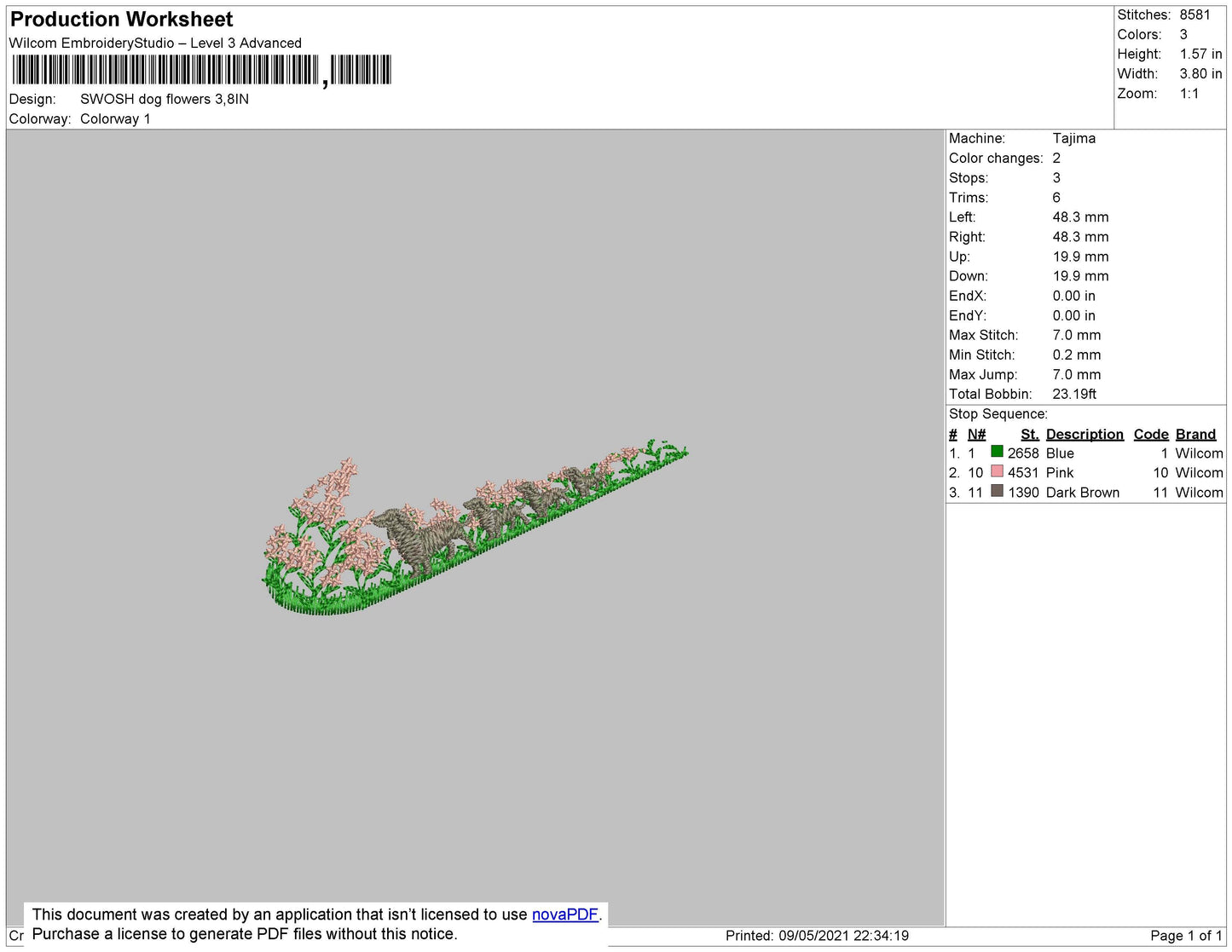Click the 'Printed: 09/05/2021 22:34:19' footer

[x=817, y=935]
